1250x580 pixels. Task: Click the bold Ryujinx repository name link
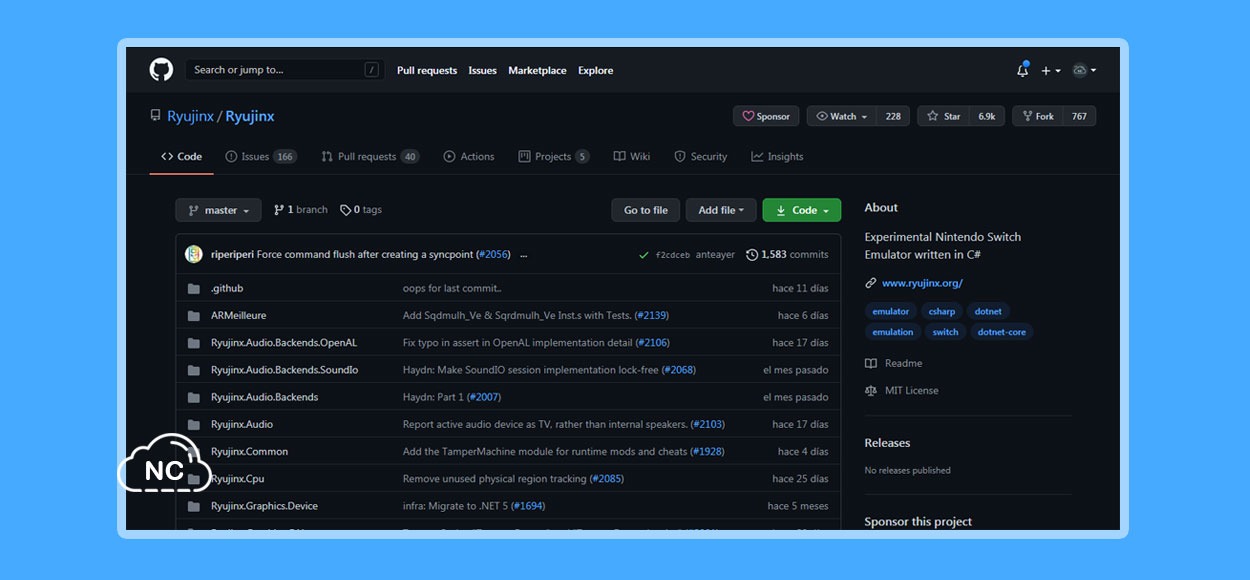pyautogui.click(x=250, y=116)
